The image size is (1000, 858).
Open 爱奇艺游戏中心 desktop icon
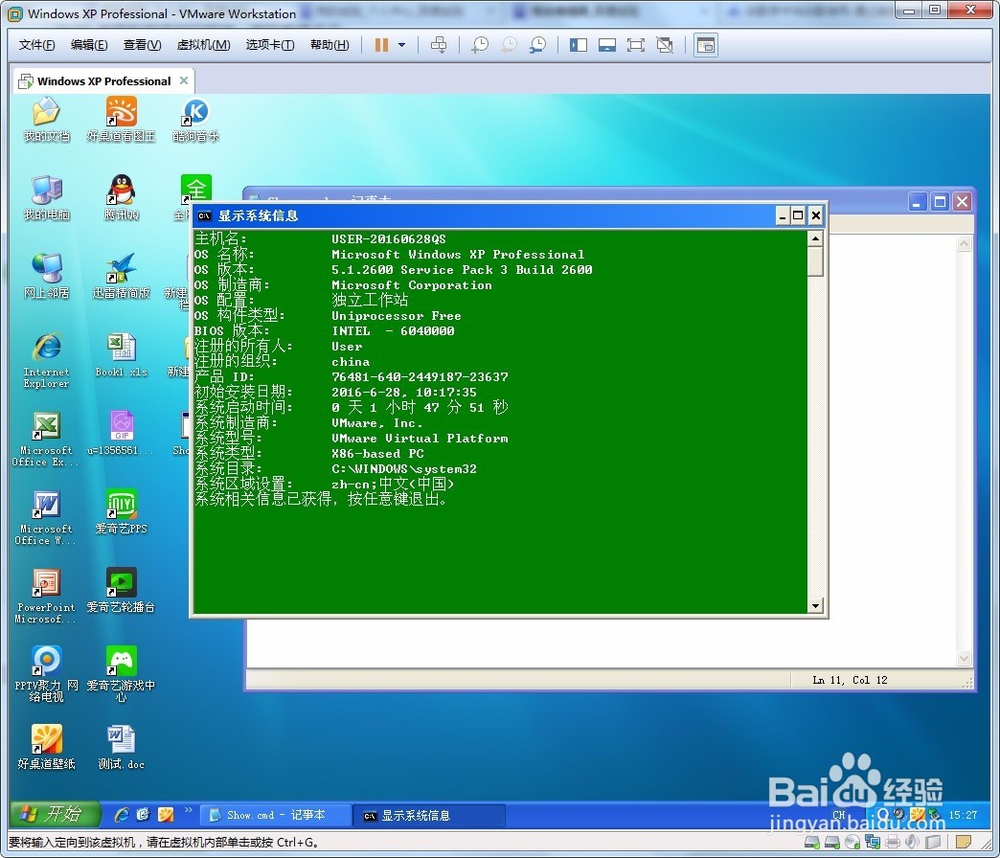[x=121, y=675]
